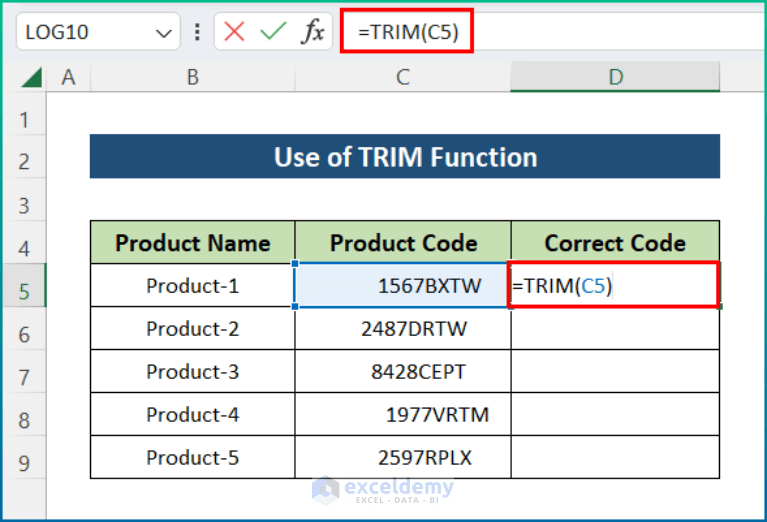
Task: Select the Product-4 cell
Action: 193,414
